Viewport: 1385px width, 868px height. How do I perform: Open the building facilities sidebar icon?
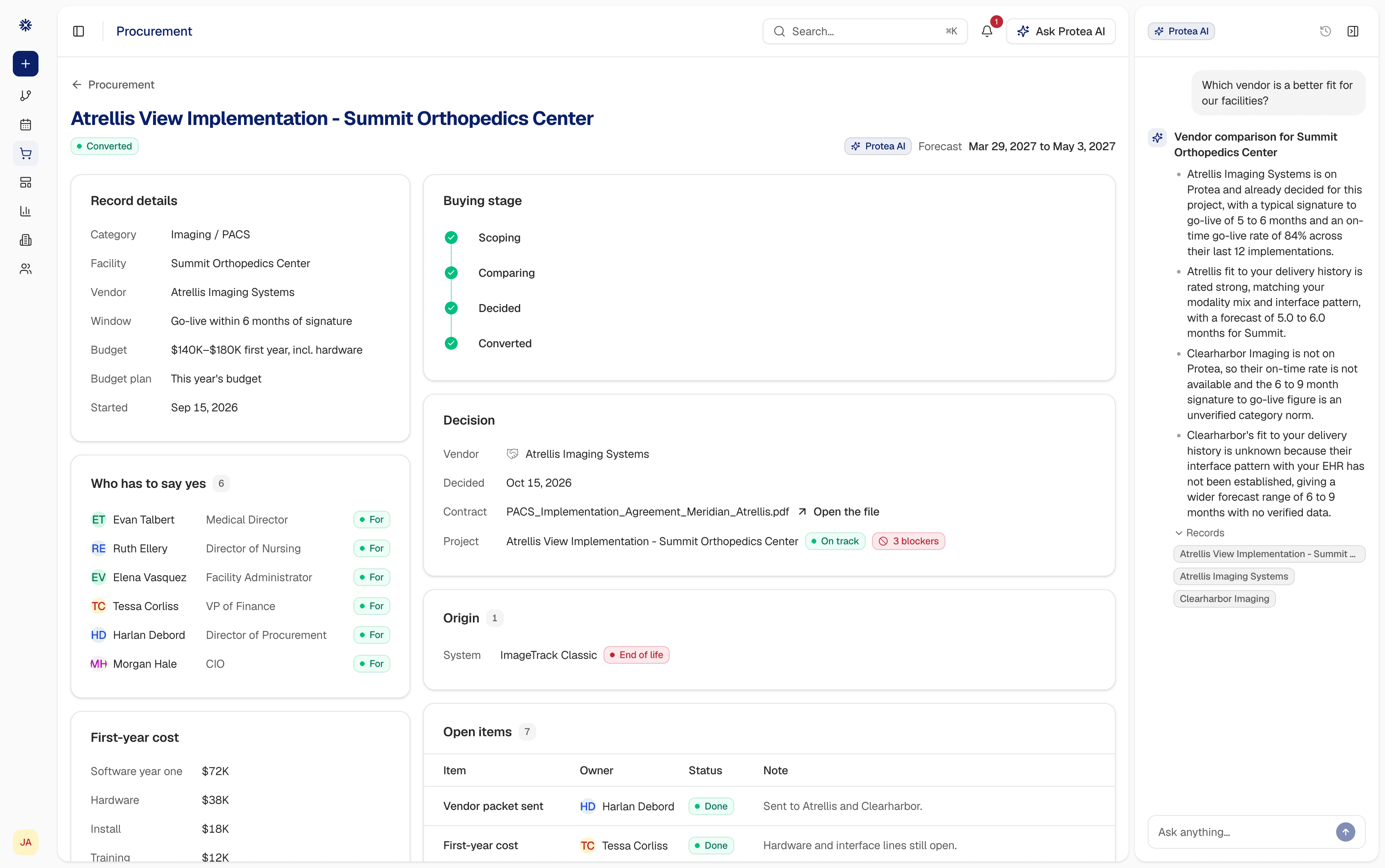point(25,240)
